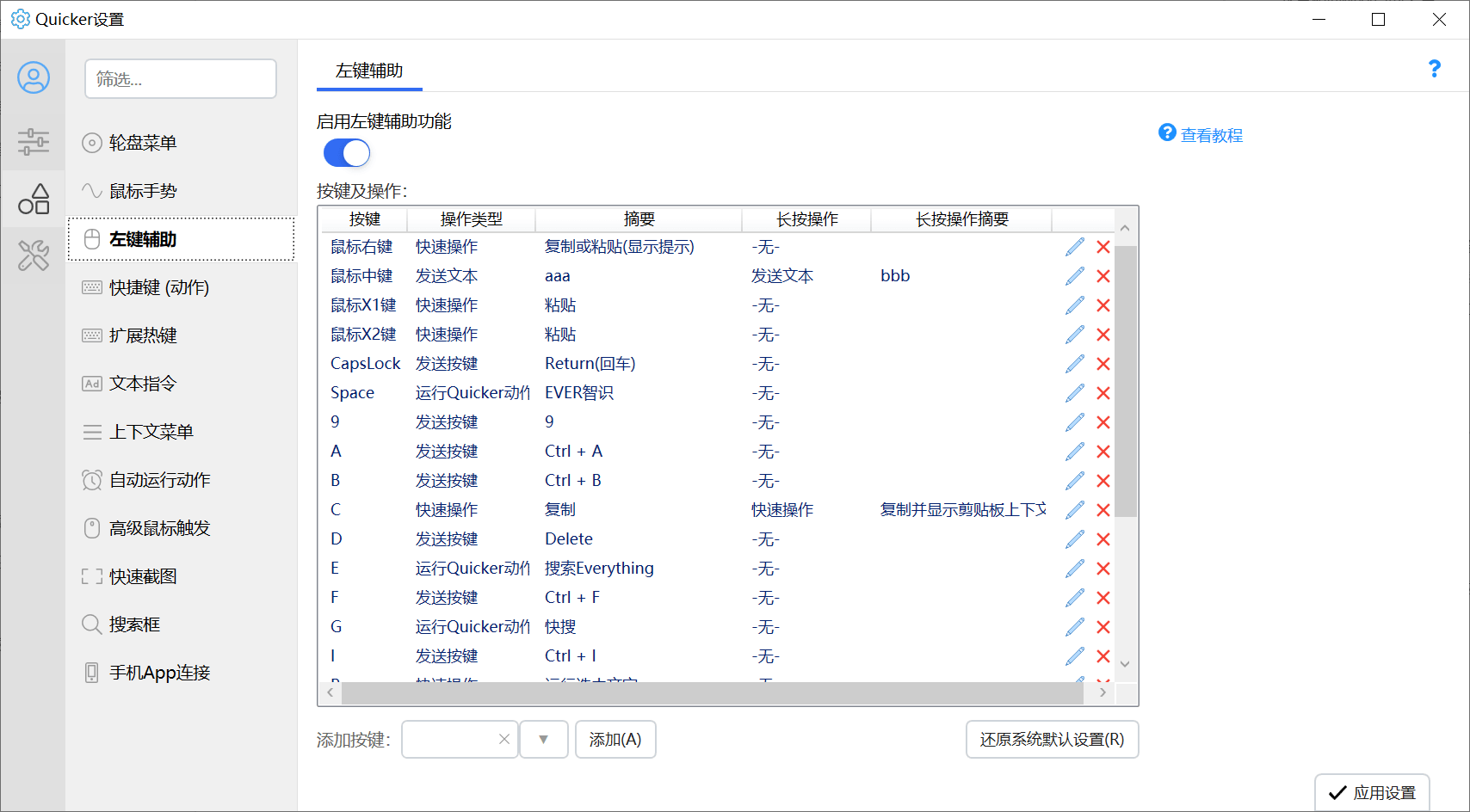This screenshot has height=812, width=1470.
Task: Delete the 鼠标右键 row with red X
Action: pyautogui.click(x=1103, y=247)
